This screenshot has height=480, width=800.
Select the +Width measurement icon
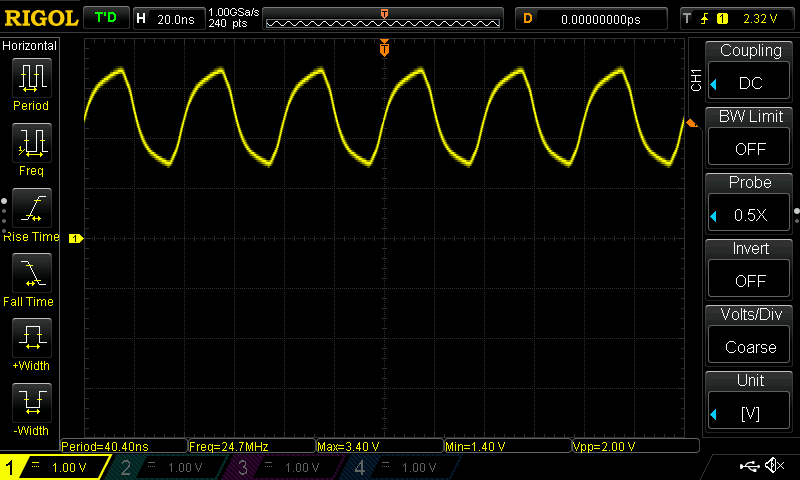[30, 338]
